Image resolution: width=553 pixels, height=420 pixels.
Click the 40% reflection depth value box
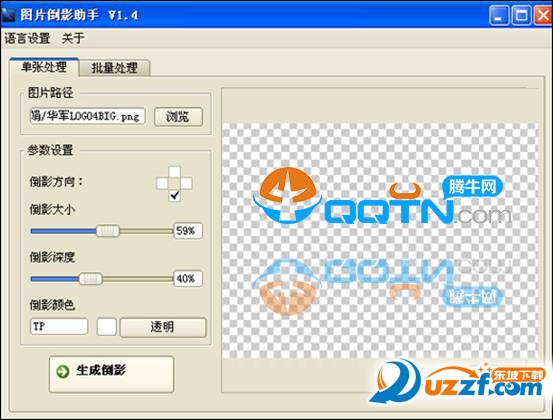click(188, 279)
